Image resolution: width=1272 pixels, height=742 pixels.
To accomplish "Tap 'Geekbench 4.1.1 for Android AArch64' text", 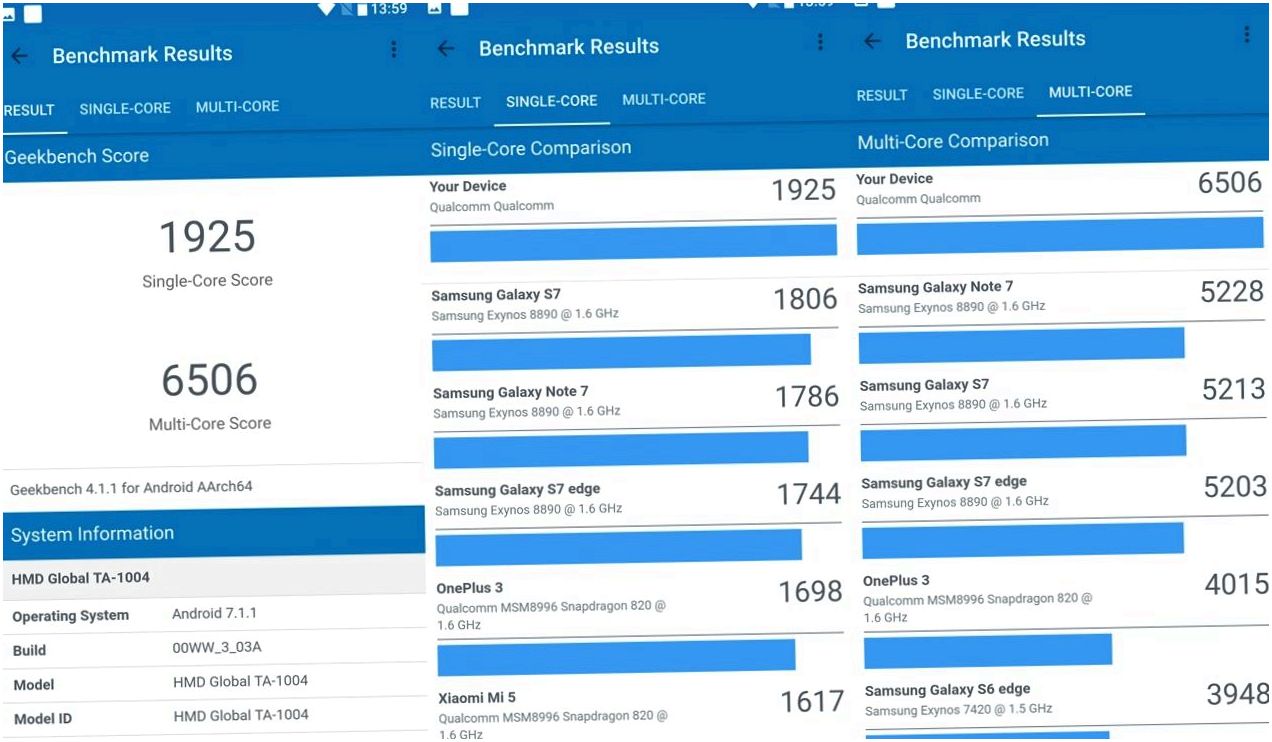I will [131, 488].
